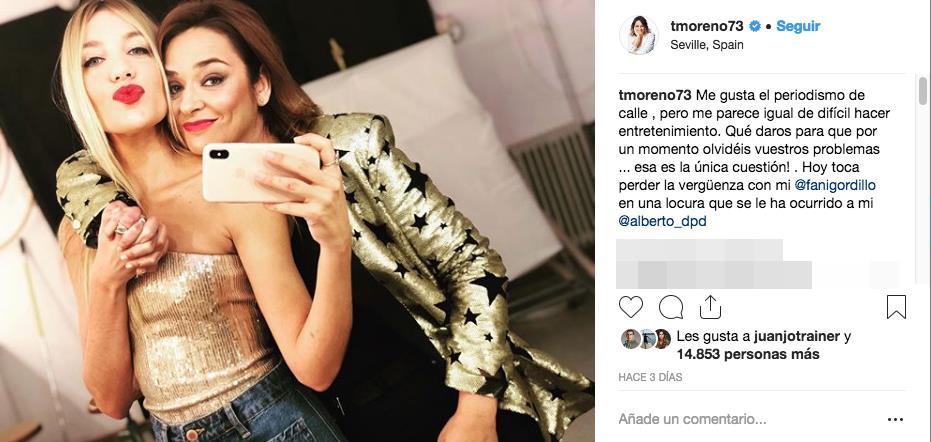
Task: Open the @alberto_dpd mention
Action: point(663,221)
